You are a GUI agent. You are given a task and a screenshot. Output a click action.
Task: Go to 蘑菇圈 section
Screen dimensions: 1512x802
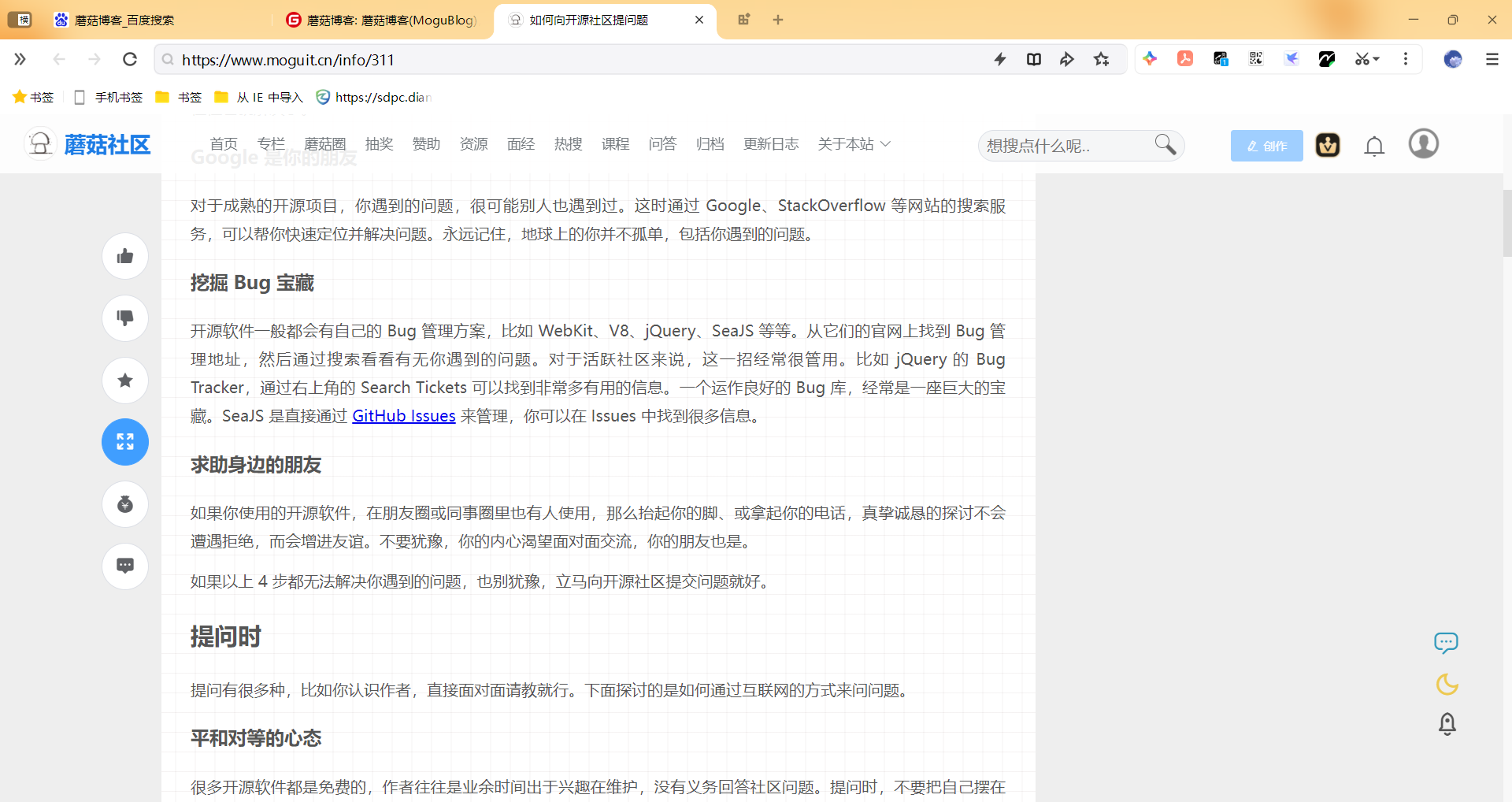pos(325,144)
